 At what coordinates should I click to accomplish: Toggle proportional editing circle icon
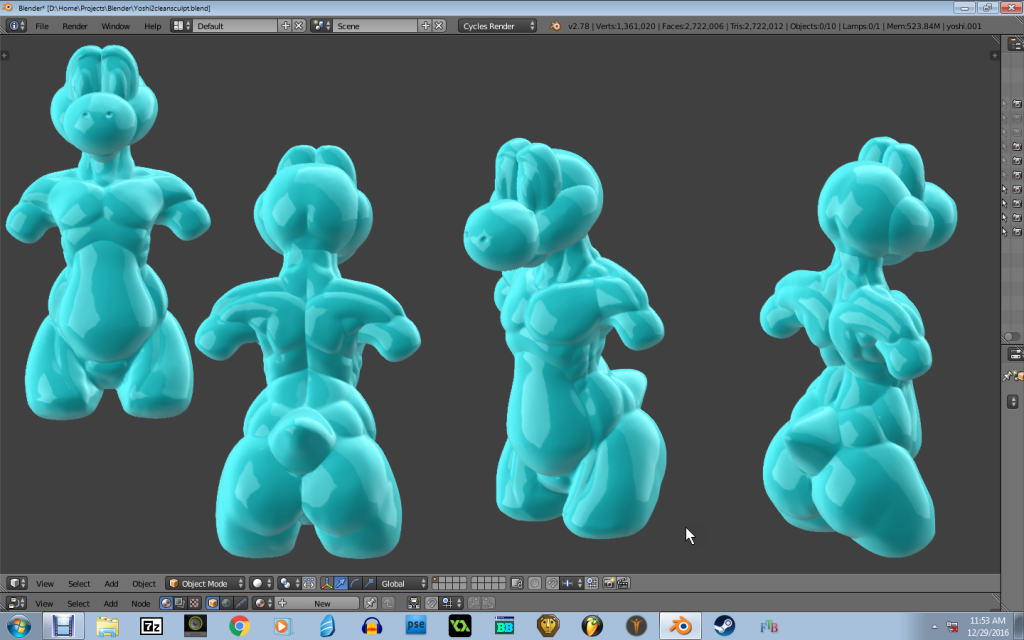click(534, 583)
